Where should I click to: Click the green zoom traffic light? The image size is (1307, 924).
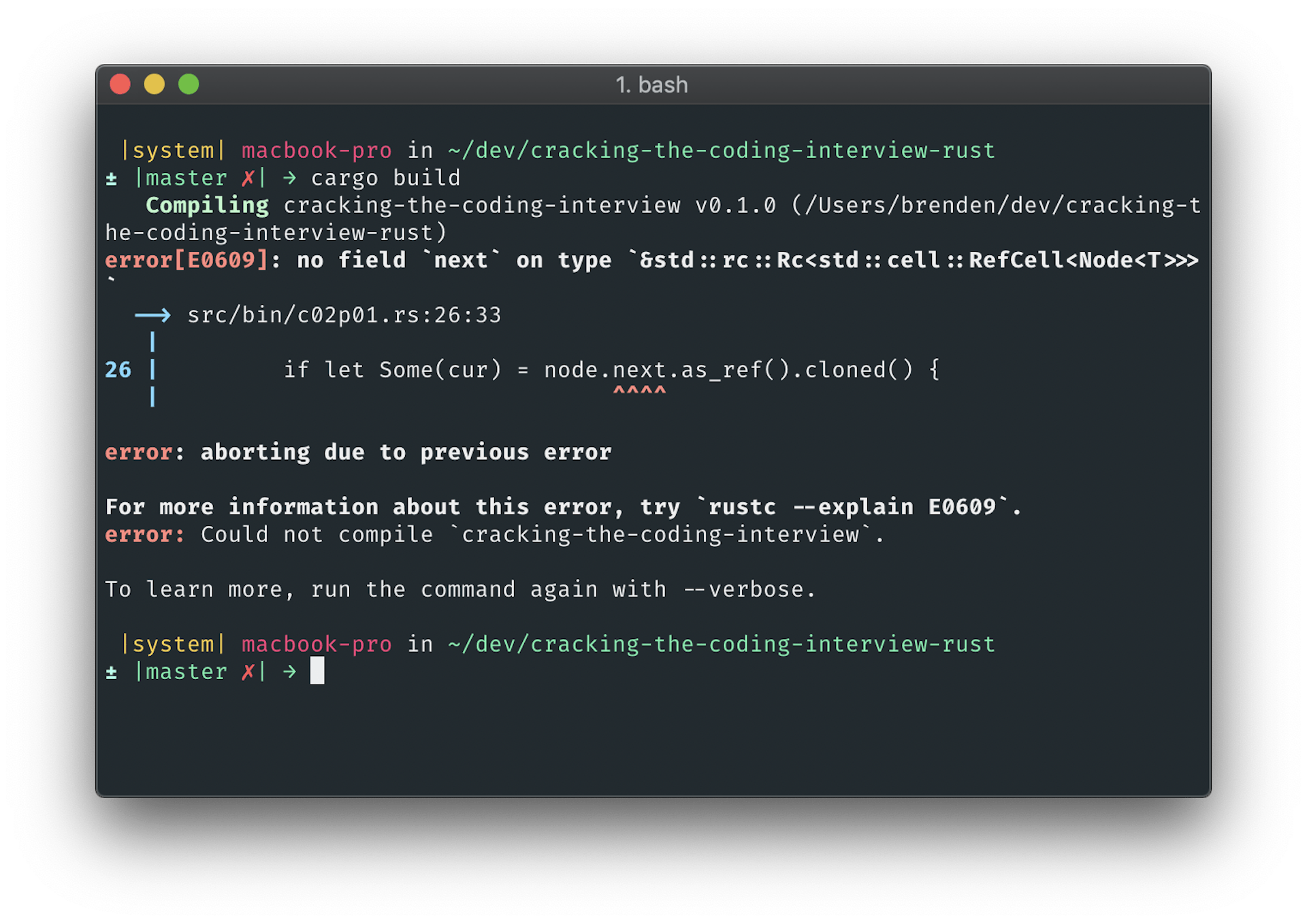point(189,84)
